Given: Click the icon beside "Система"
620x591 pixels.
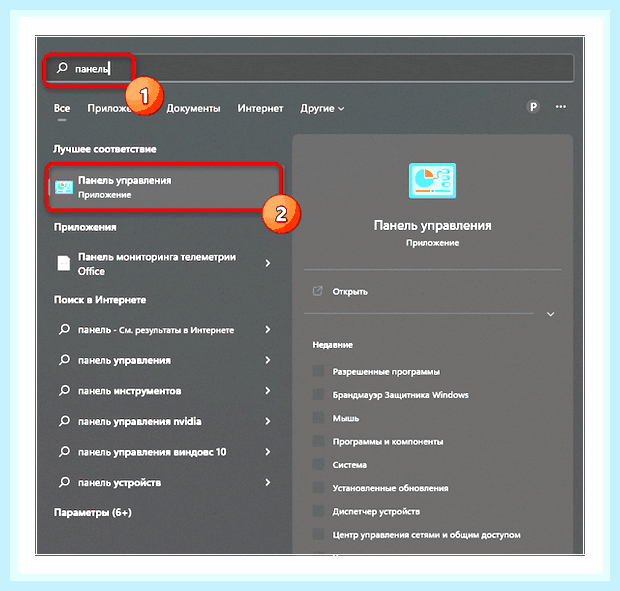Looking at the screenshot, I should pos(318,464).
